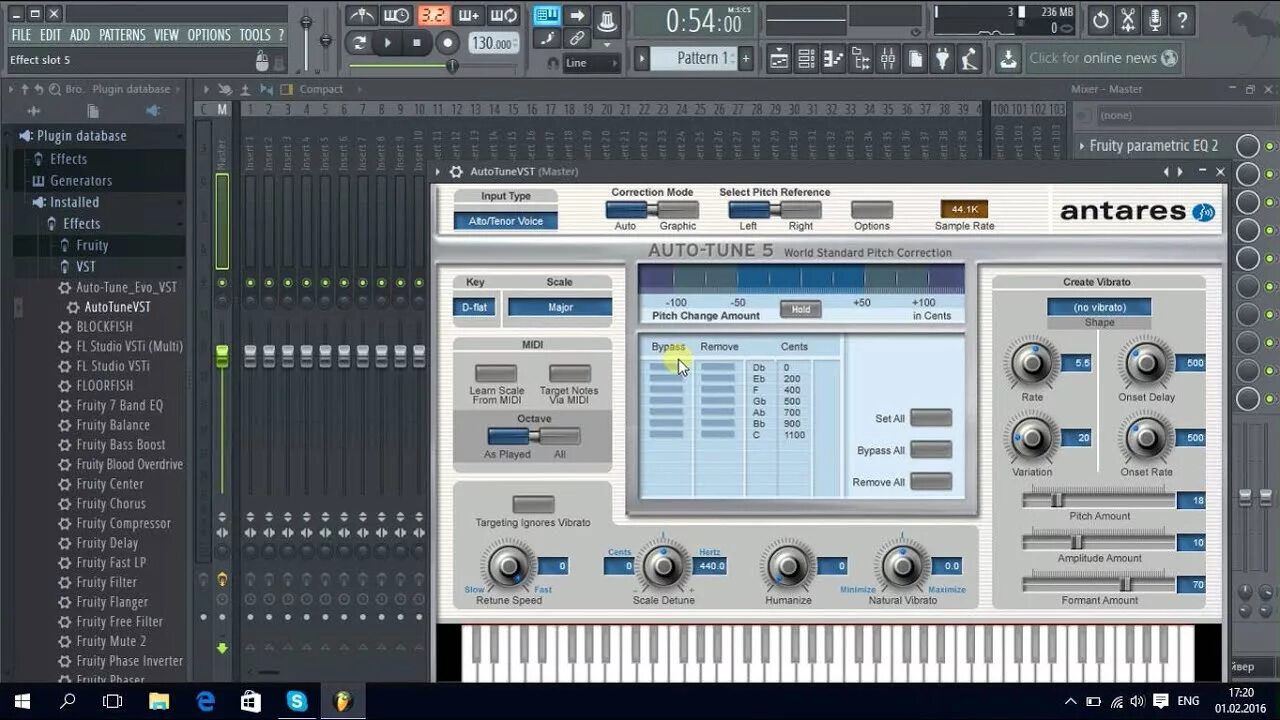The height and width of the screenshot is (720, 1280).
Task: Open the help question mark icon
Action: coord(1182,19)
